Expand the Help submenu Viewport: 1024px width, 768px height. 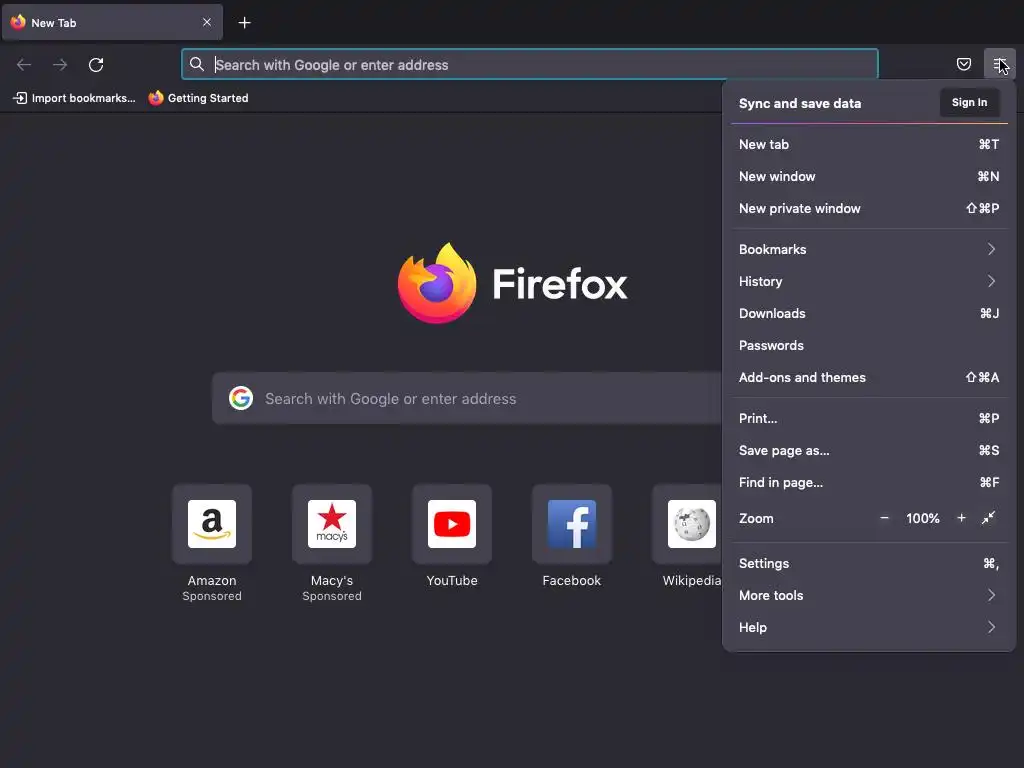[x=869, y=628]
